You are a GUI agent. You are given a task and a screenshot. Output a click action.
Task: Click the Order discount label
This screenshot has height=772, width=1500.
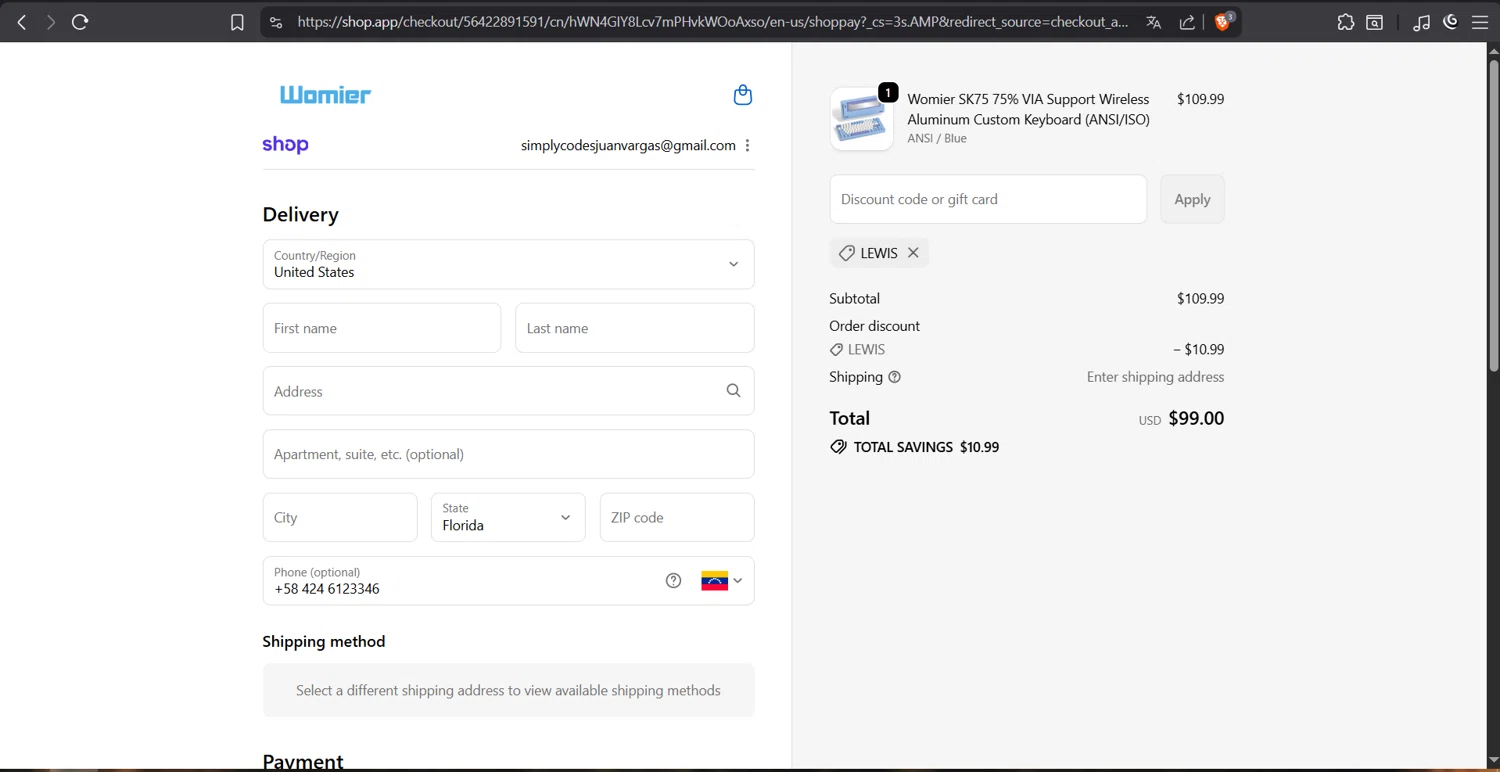pyautogui.click(x=874, y=326)
